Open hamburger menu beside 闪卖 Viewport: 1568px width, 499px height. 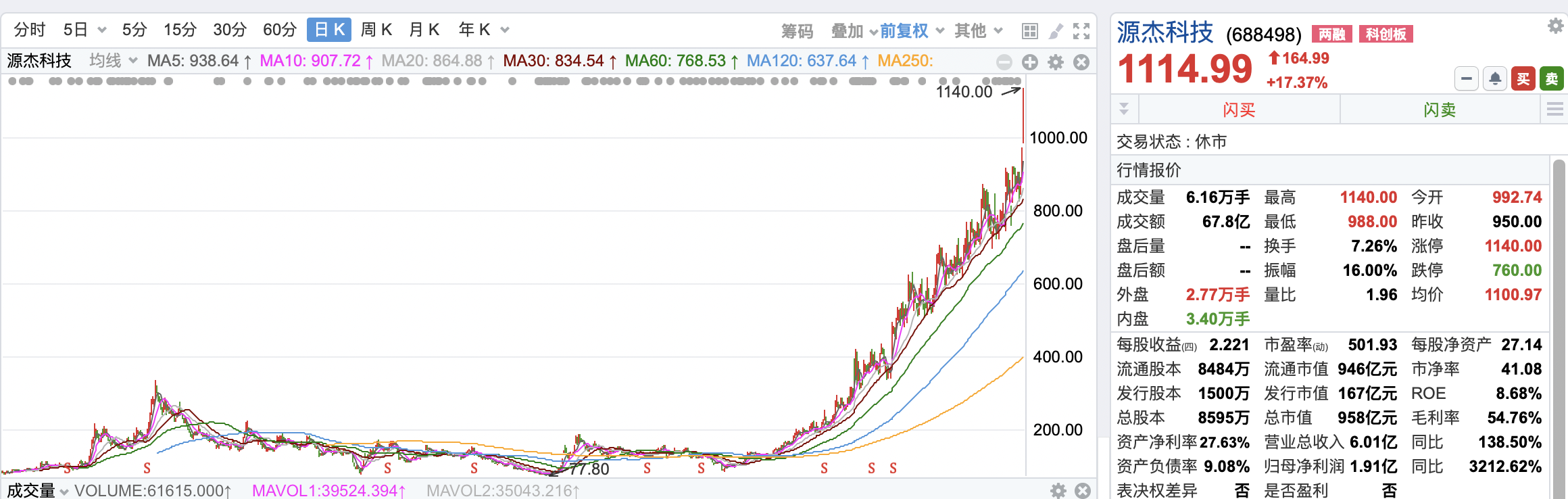coord(1554,110)
